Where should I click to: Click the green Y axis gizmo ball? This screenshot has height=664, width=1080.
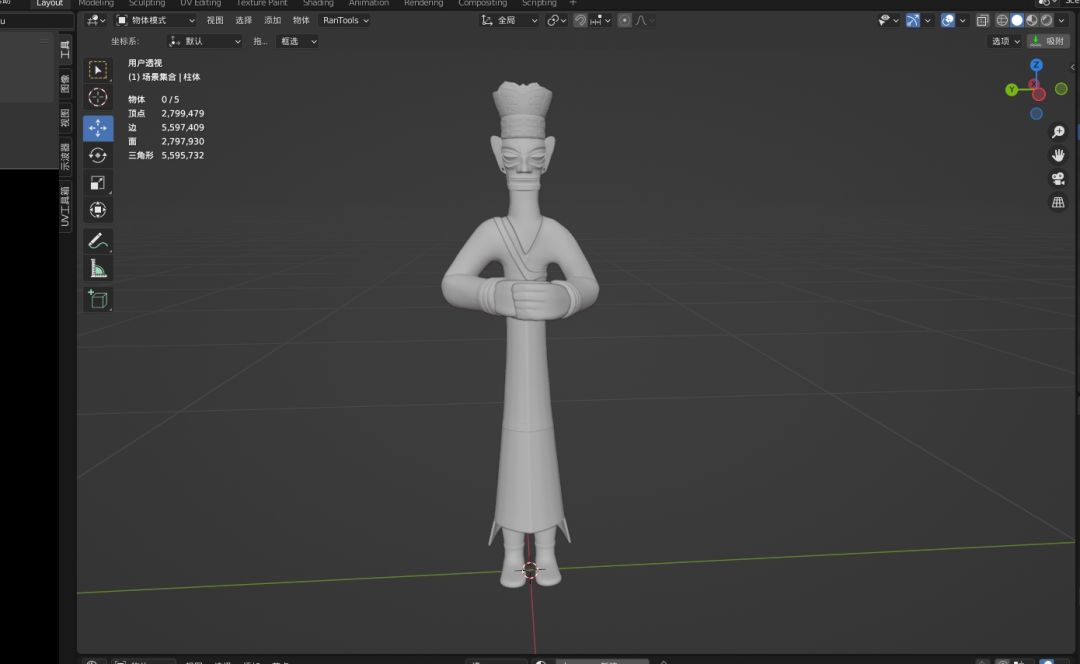[1011, 90]
